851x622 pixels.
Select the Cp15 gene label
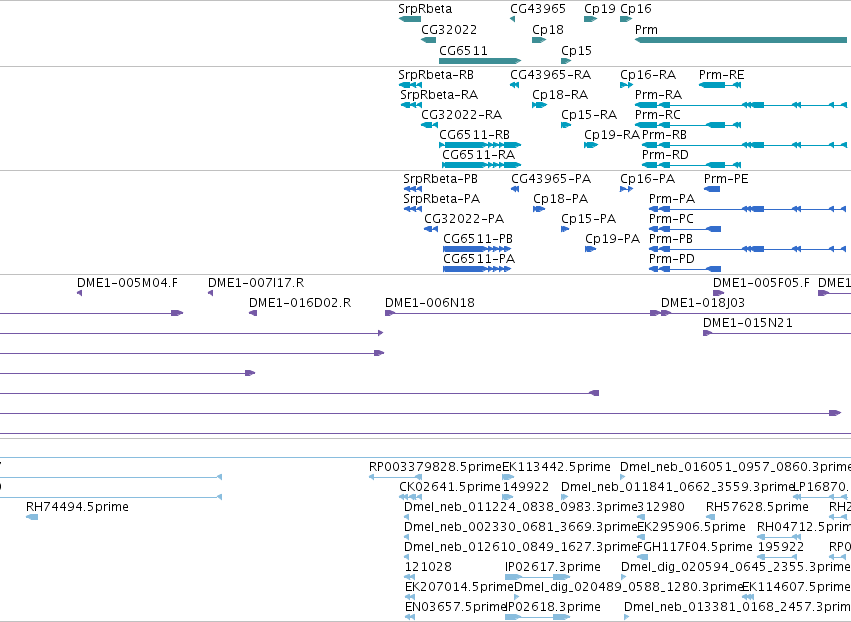(576, 50)
